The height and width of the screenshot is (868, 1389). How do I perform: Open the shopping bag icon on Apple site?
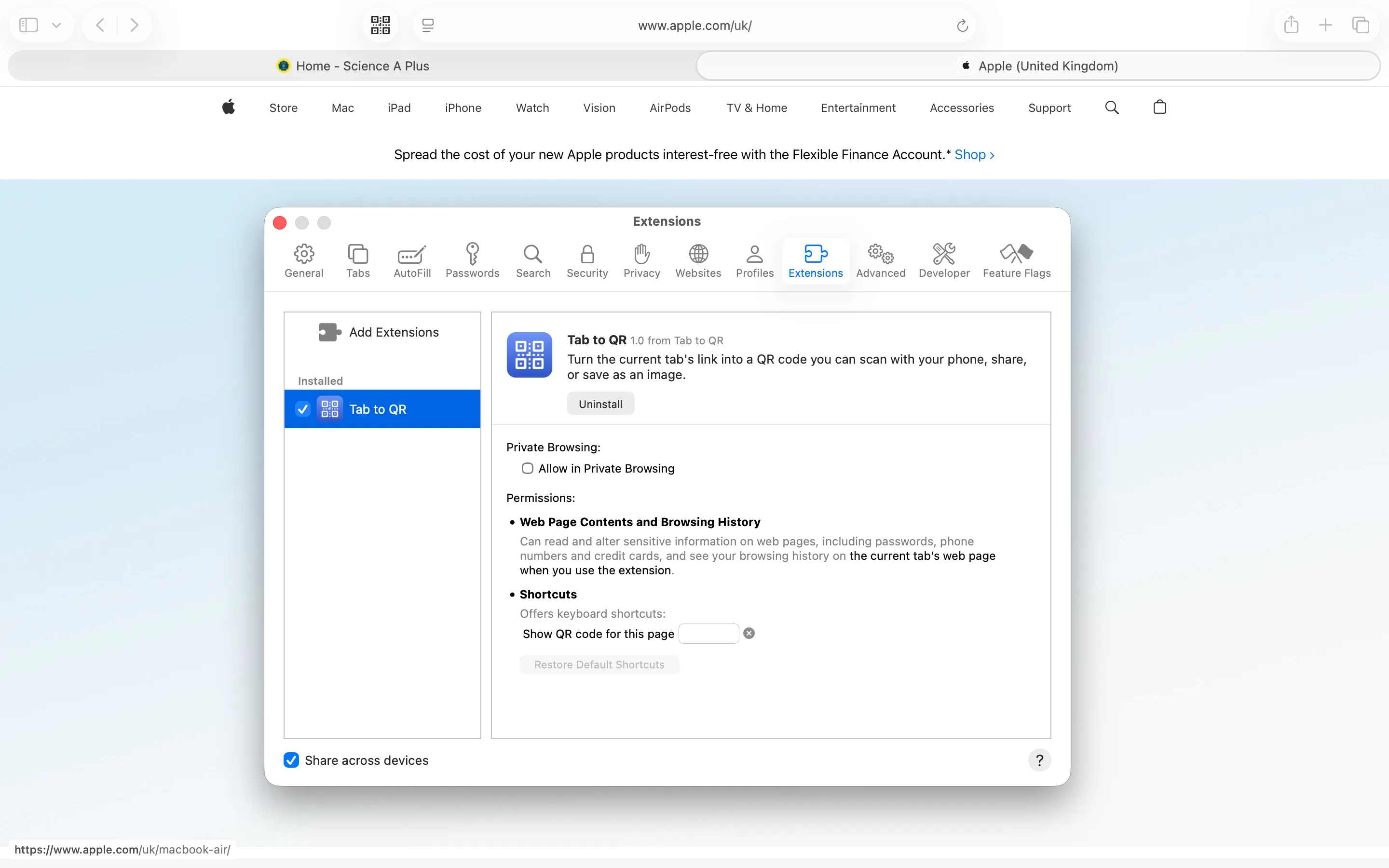coord(1159,108)
